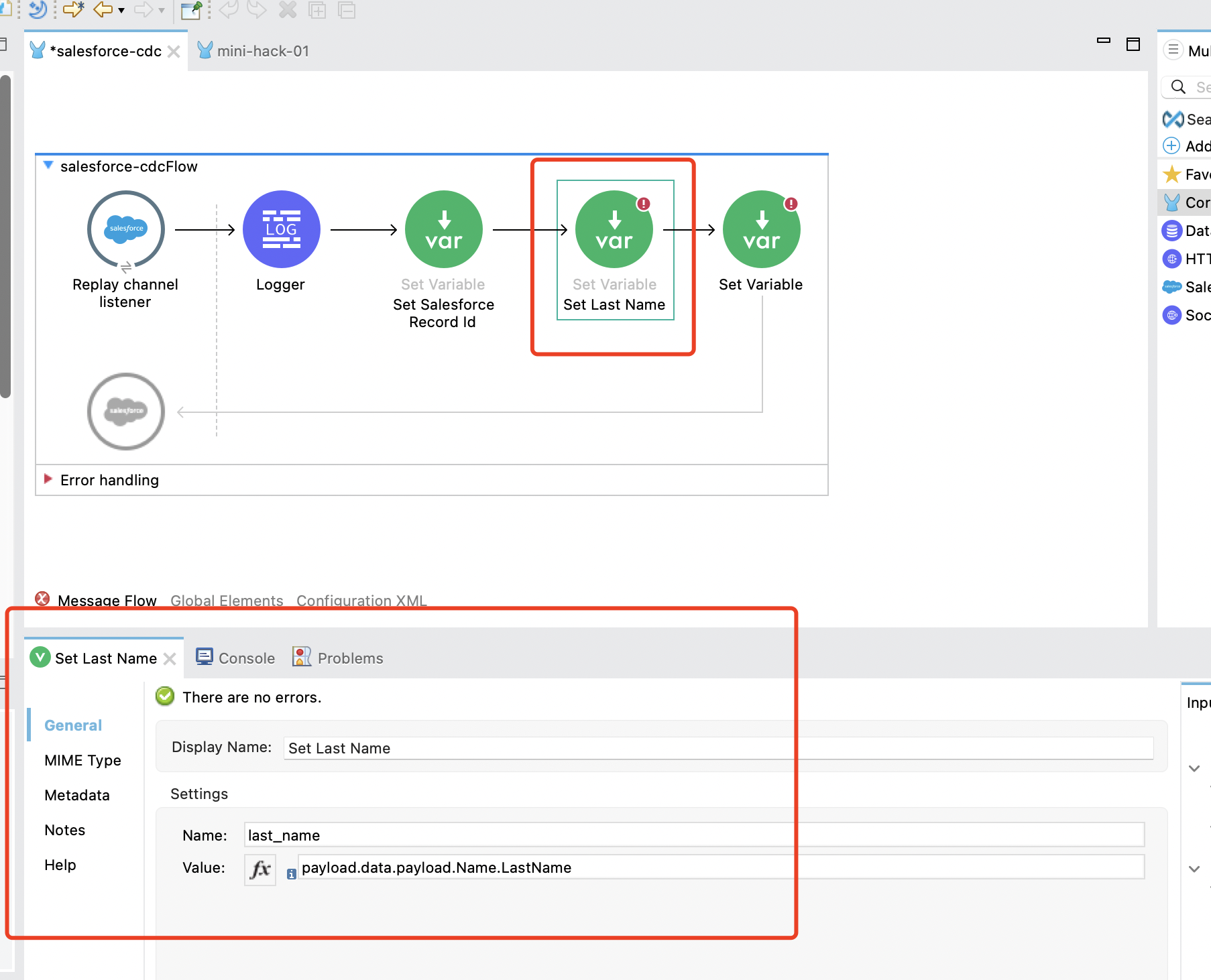
Task: Select the Logger component in the flow
Action: [281, 229]
